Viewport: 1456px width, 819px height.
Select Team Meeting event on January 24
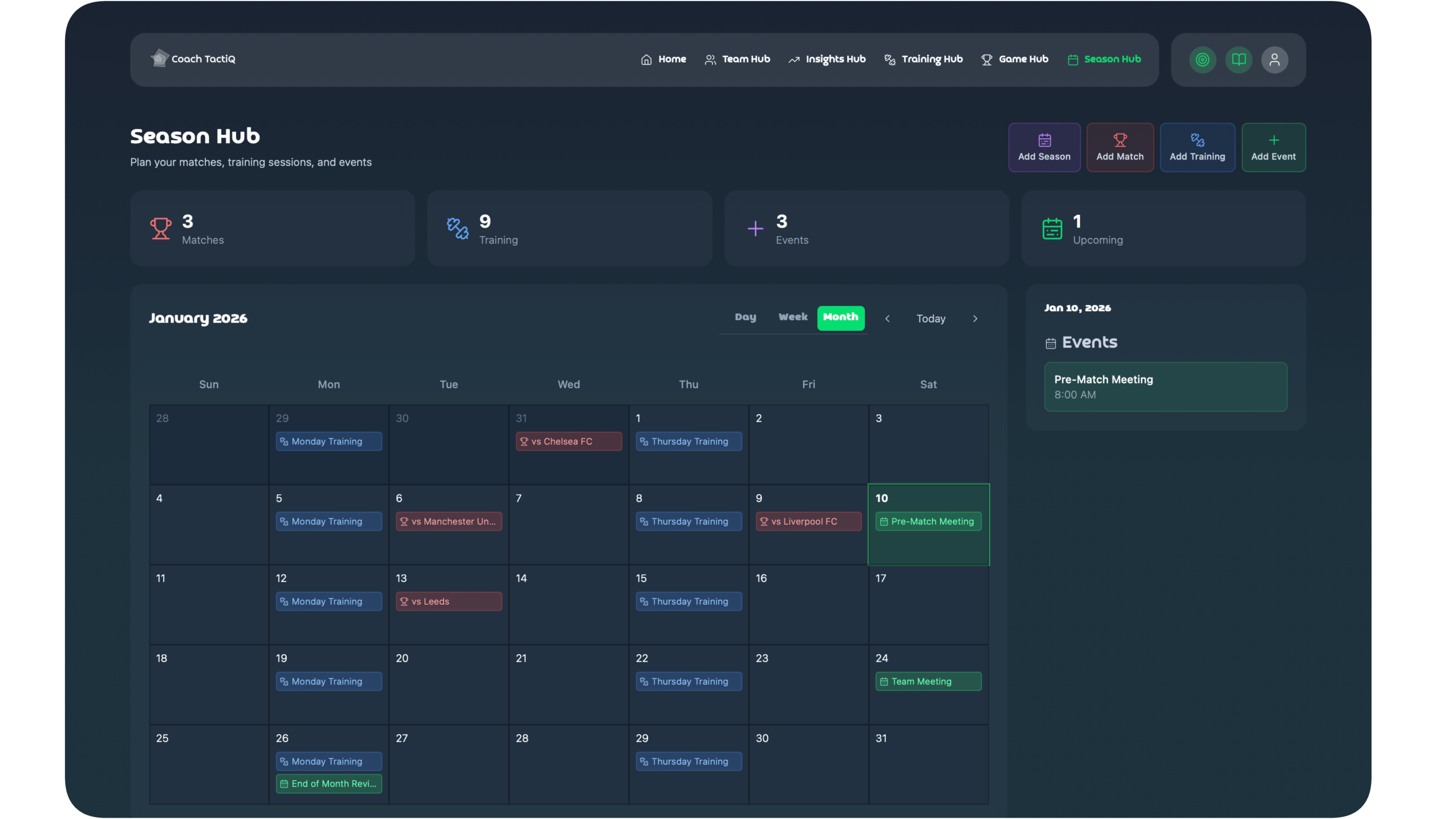pyautogui.click(x=927, y=681)
